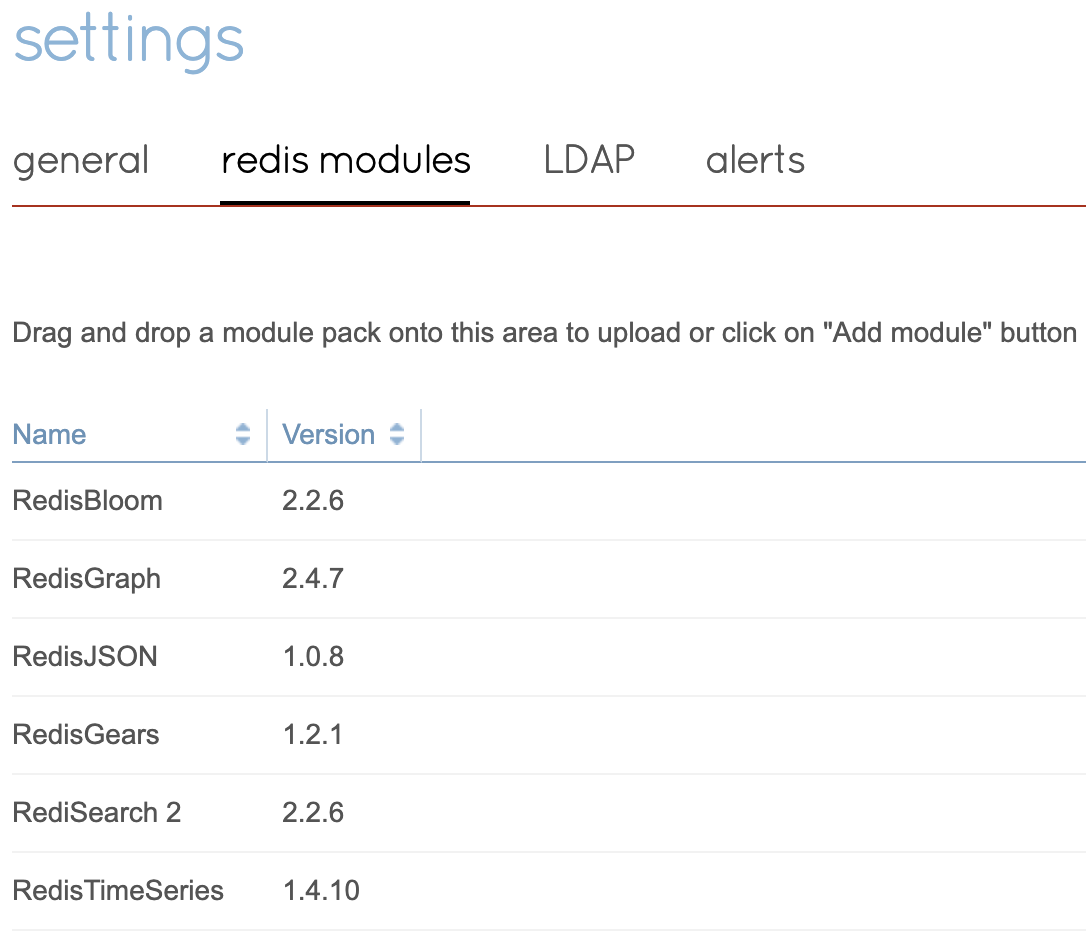The image size is (1086, 932).
Task: Select the RediSearch 2 module row
Action: pyautogui.click(x=97, y=813)
